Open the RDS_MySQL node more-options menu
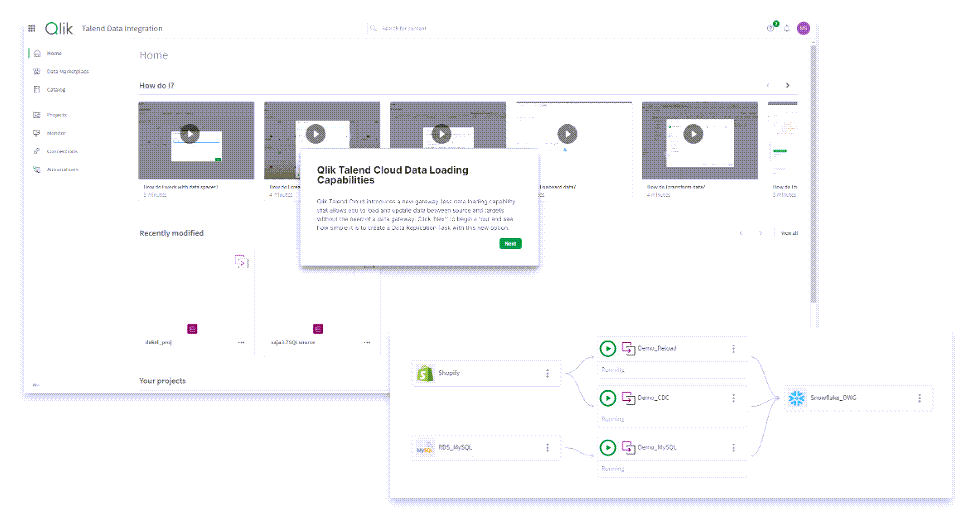This screenshot has height=520, width=973. click(x=547, y=447)
